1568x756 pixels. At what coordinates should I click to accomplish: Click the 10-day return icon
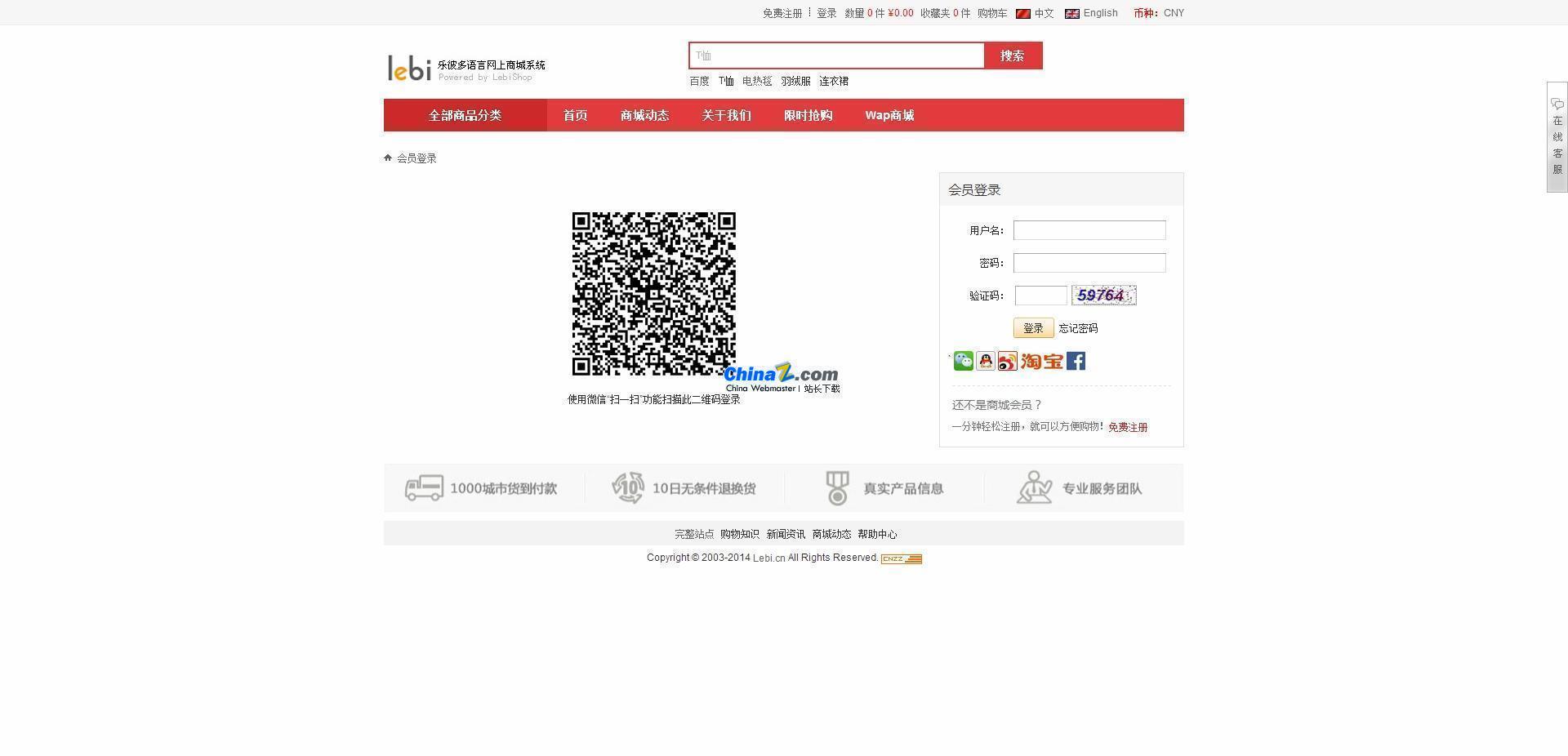628,488
